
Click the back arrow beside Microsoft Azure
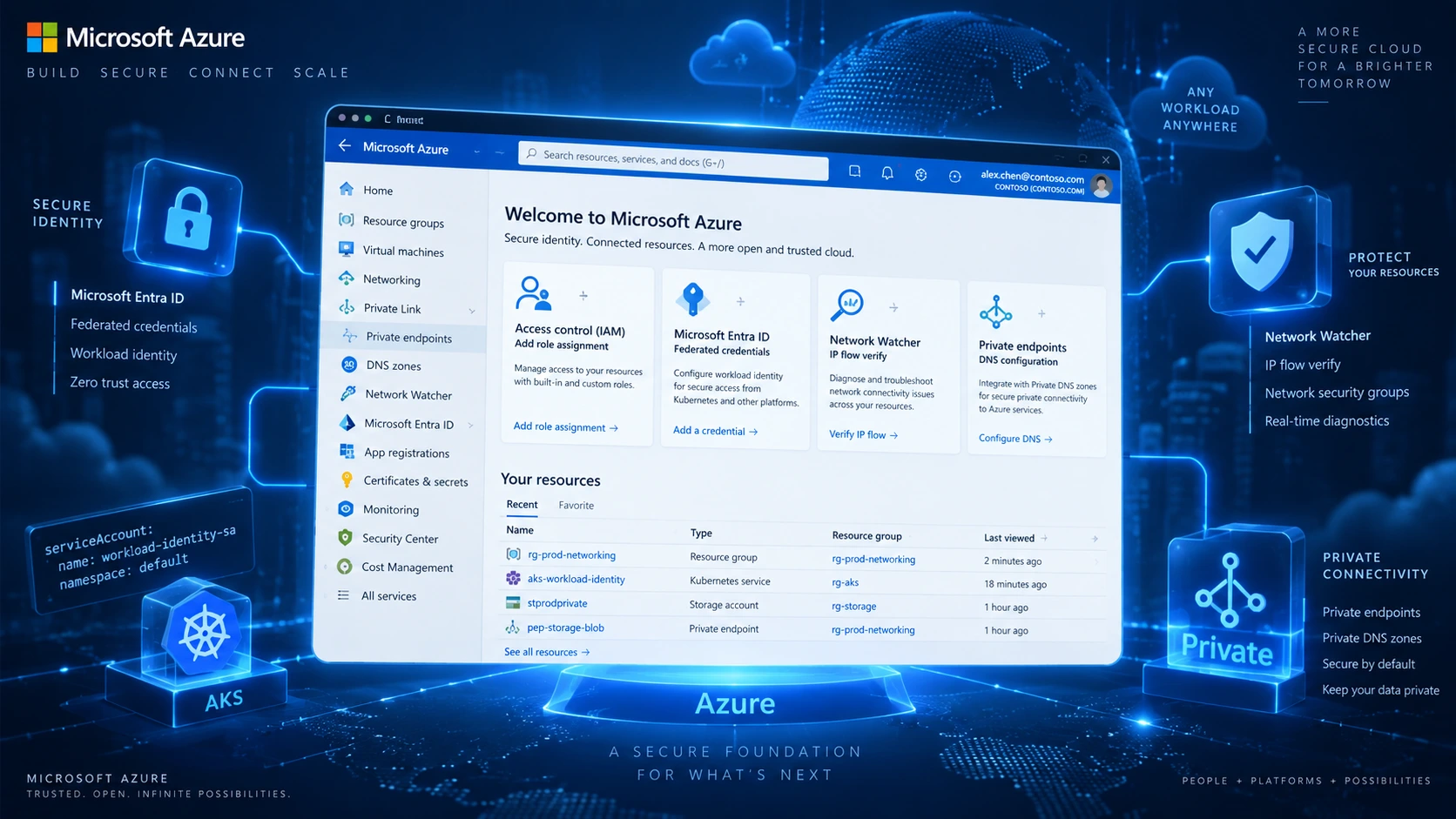pos(345,145)
